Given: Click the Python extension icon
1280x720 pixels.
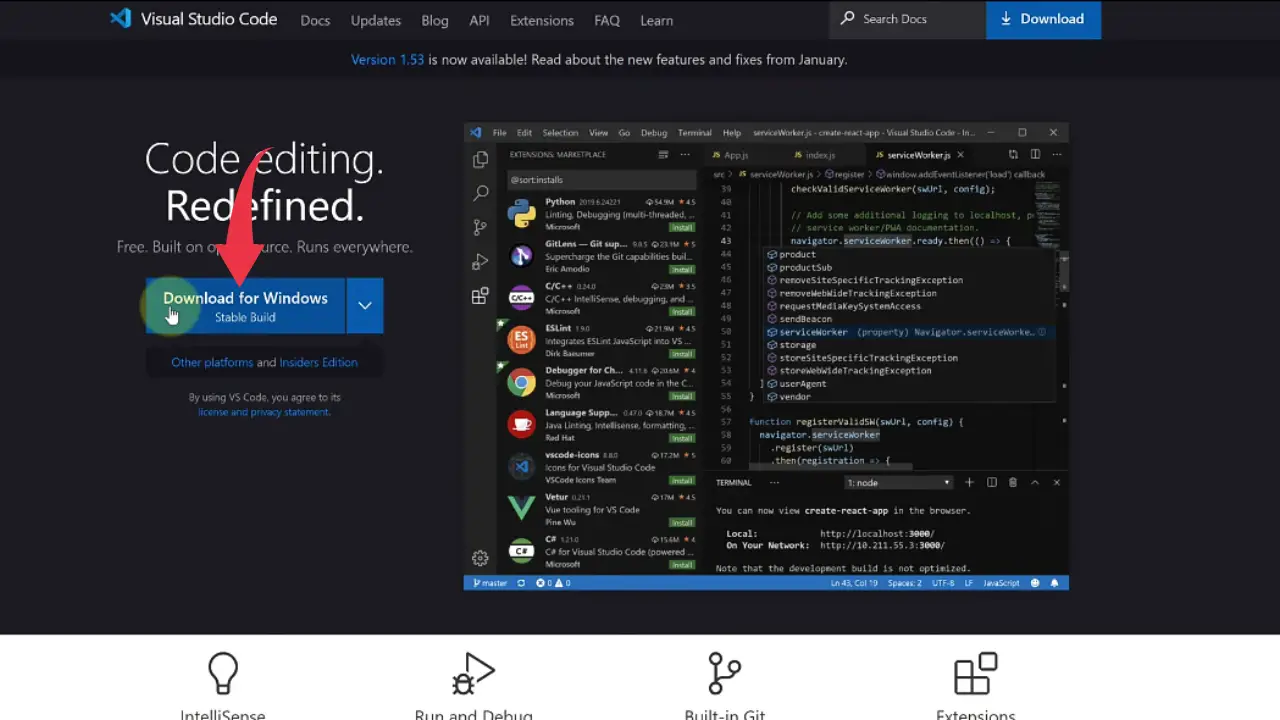Looking at the screenshot, I should click(x=521, y=213).
